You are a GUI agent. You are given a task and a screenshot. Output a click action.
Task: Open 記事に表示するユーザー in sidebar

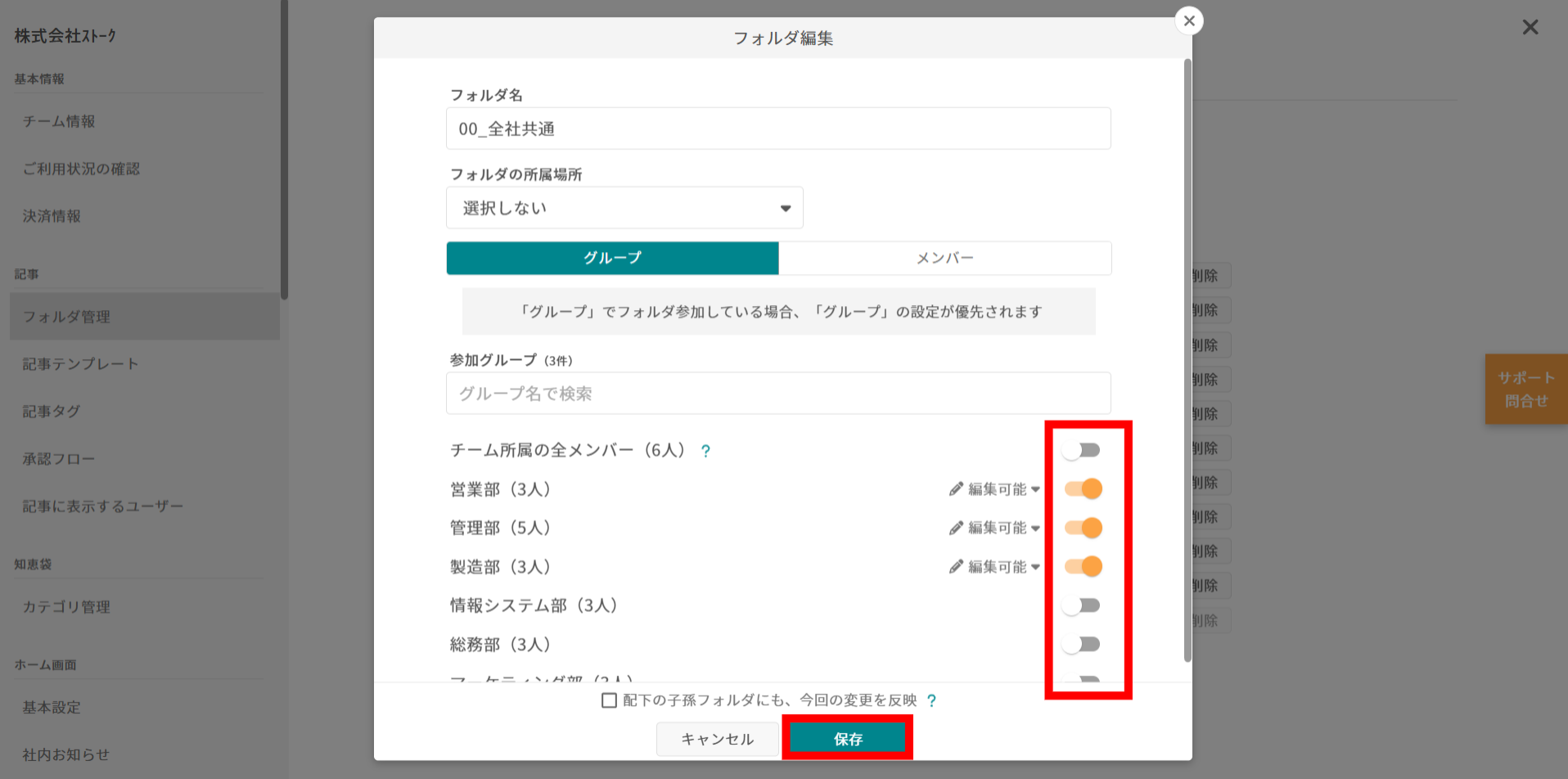point(102,507)
